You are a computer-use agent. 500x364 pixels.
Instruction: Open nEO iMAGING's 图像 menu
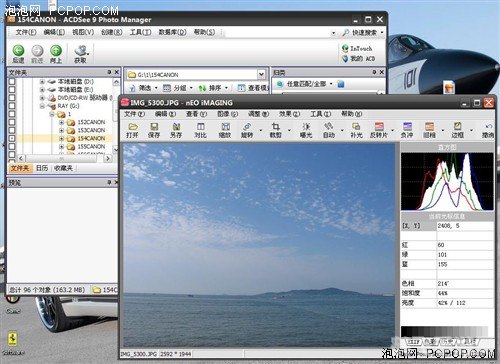click(x=227, y=114)
